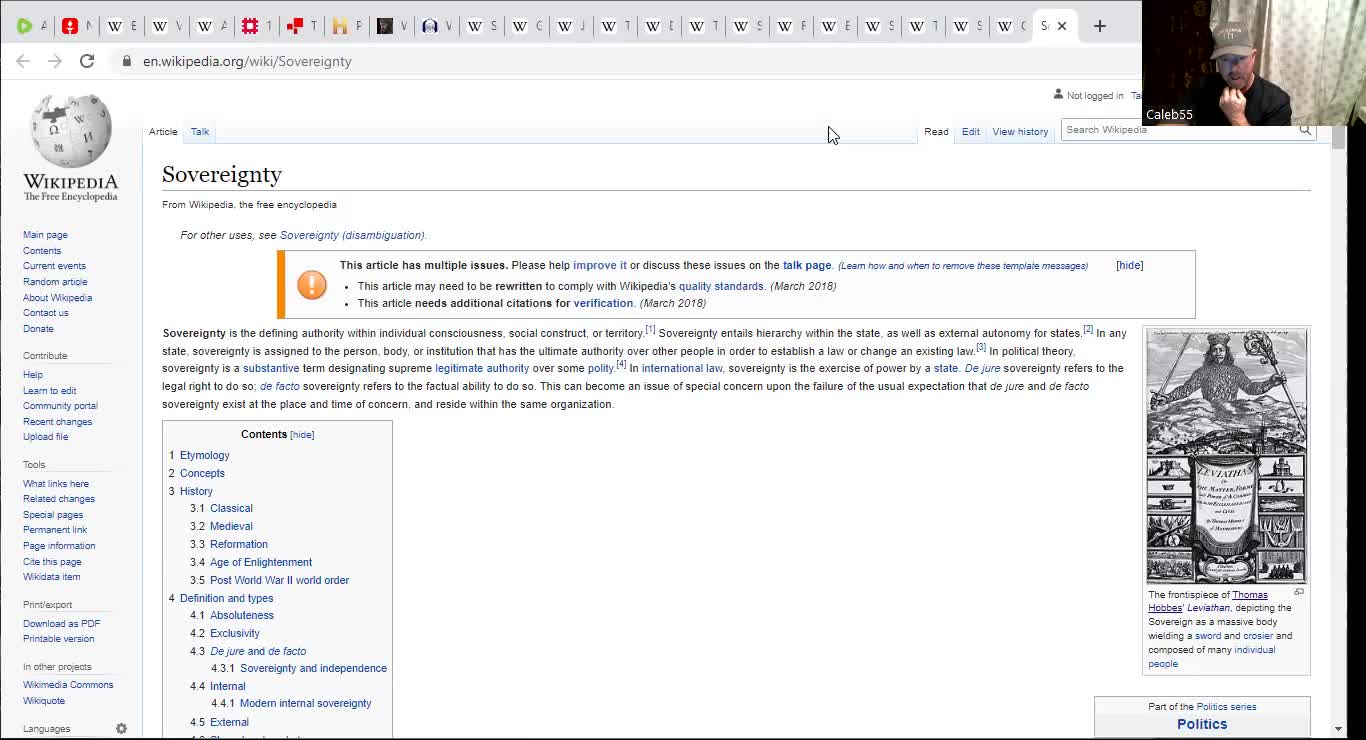Go forward using the browser forward arrow
The image size is (1366, 740).
pyautogui.click(x=55, y=61)
